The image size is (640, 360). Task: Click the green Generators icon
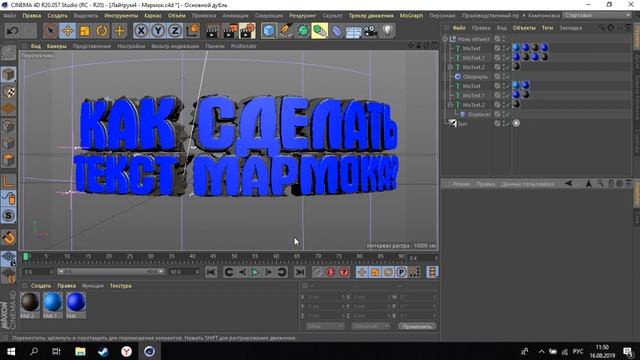point(303,31)
